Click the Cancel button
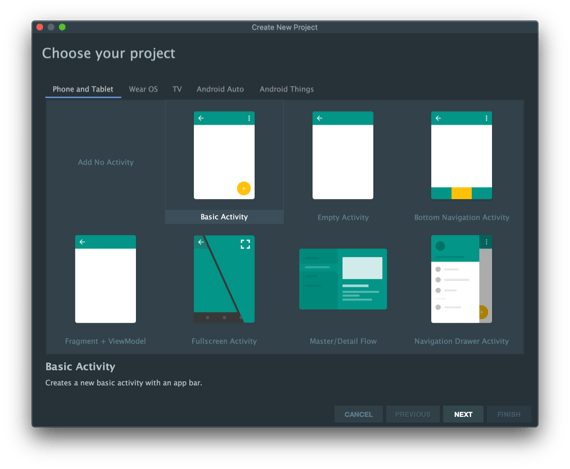This screenshot has width=570, height=469. [x=358, y=414]
